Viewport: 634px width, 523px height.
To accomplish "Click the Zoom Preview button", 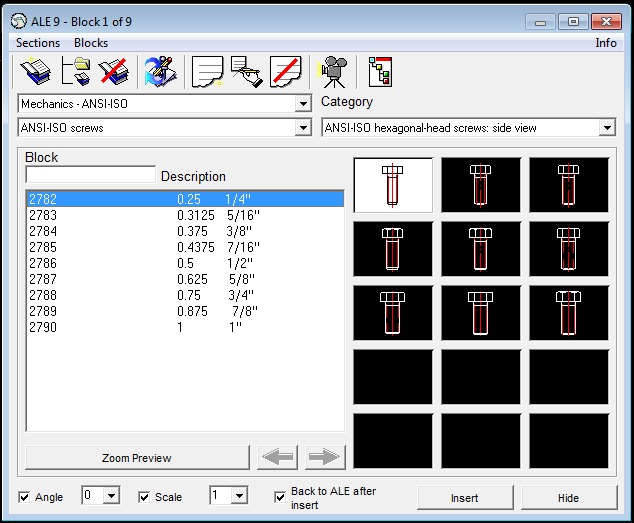I will [x=137, y=457].
